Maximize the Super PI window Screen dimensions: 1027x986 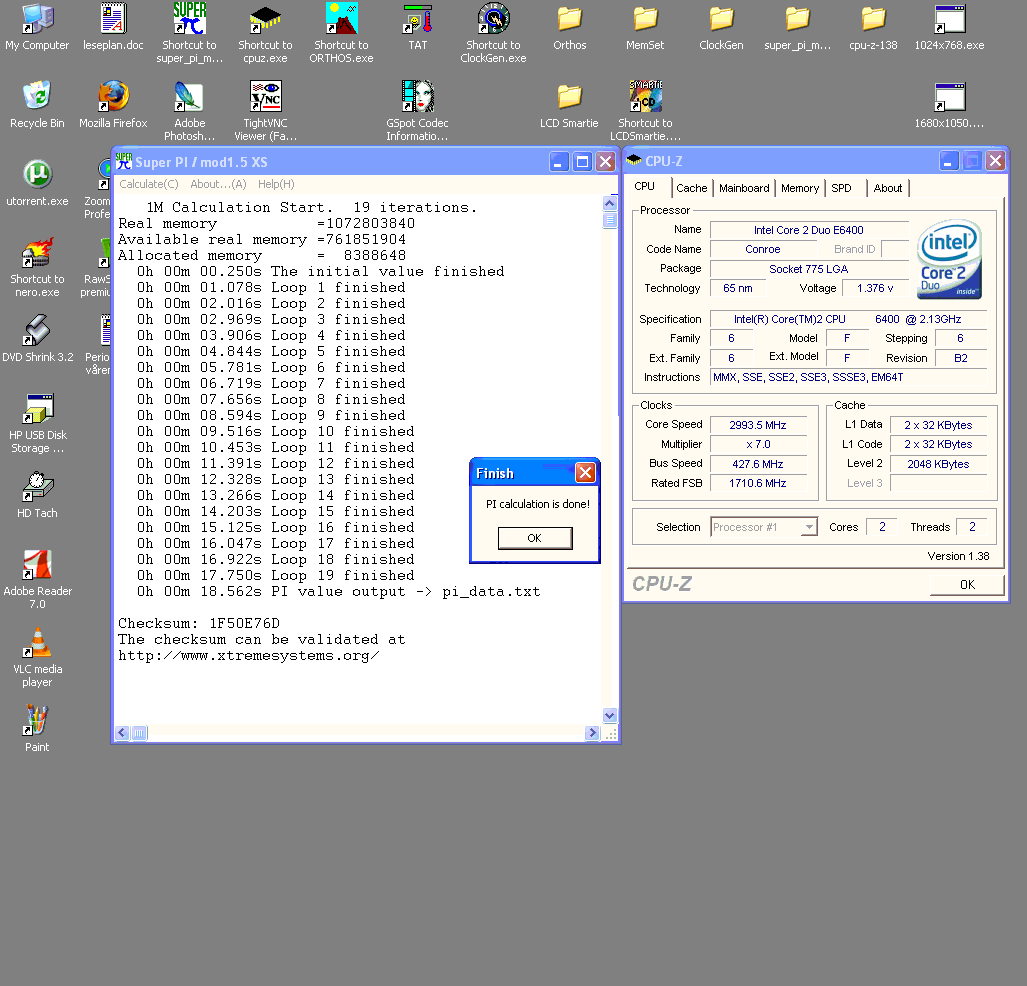pos(582,162)
